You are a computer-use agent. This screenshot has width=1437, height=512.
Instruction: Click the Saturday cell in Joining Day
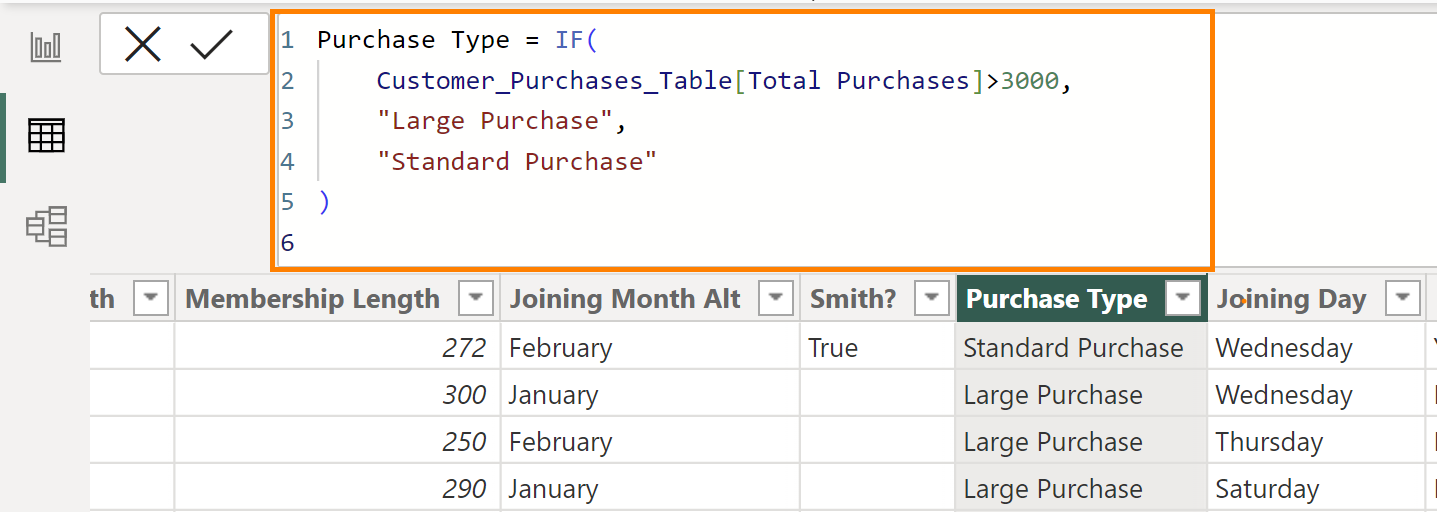click(1267, 489)
